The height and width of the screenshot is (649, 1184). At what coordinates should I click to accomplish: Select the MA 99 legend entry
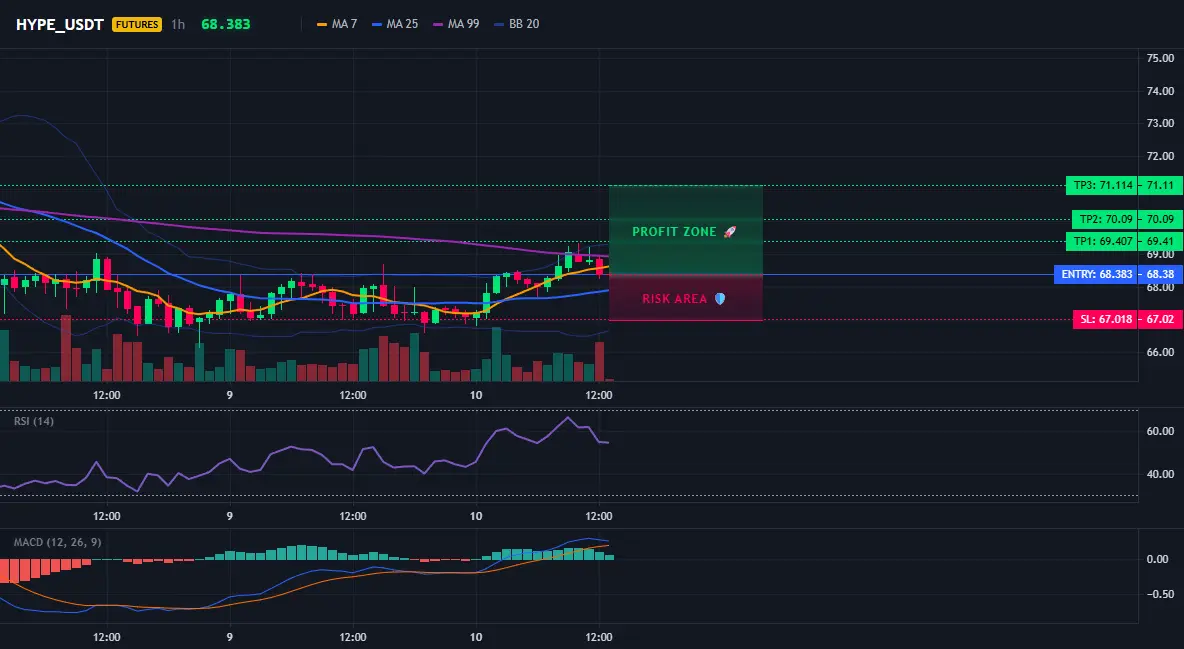click(x=456, y=24)
